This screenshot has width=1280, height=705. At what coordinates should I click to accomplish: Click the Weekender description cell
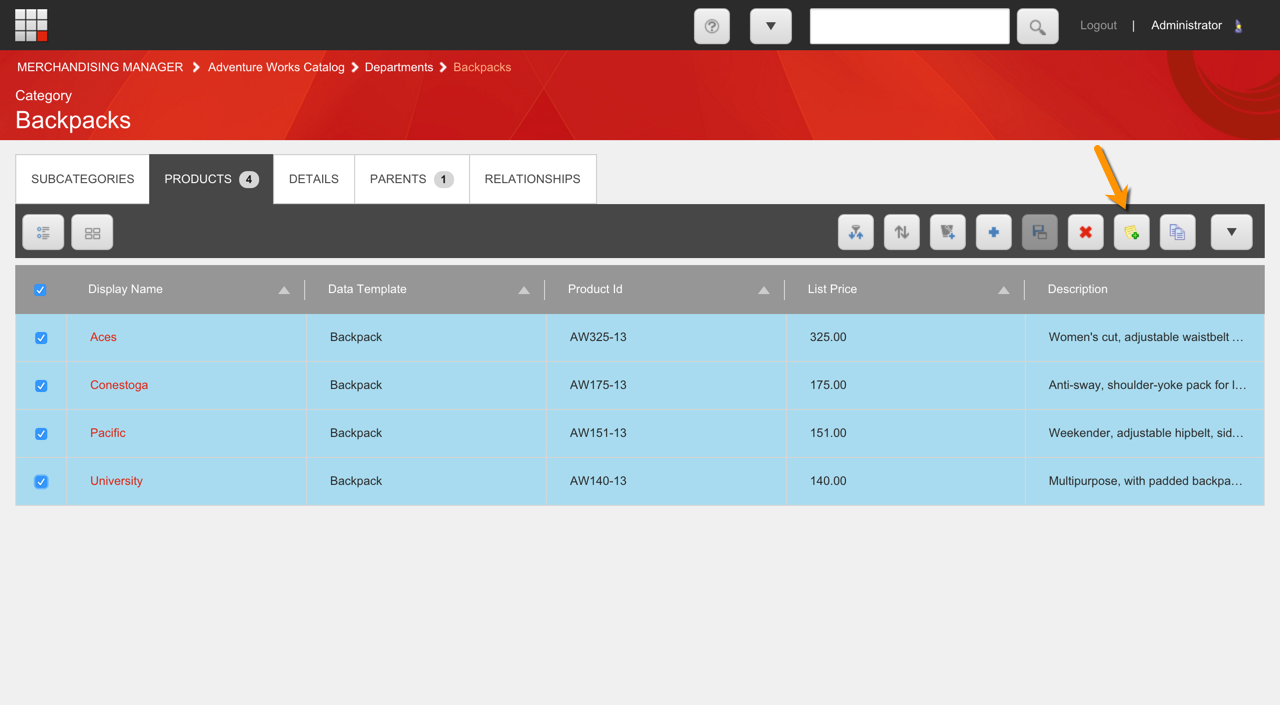point(1146,433)
